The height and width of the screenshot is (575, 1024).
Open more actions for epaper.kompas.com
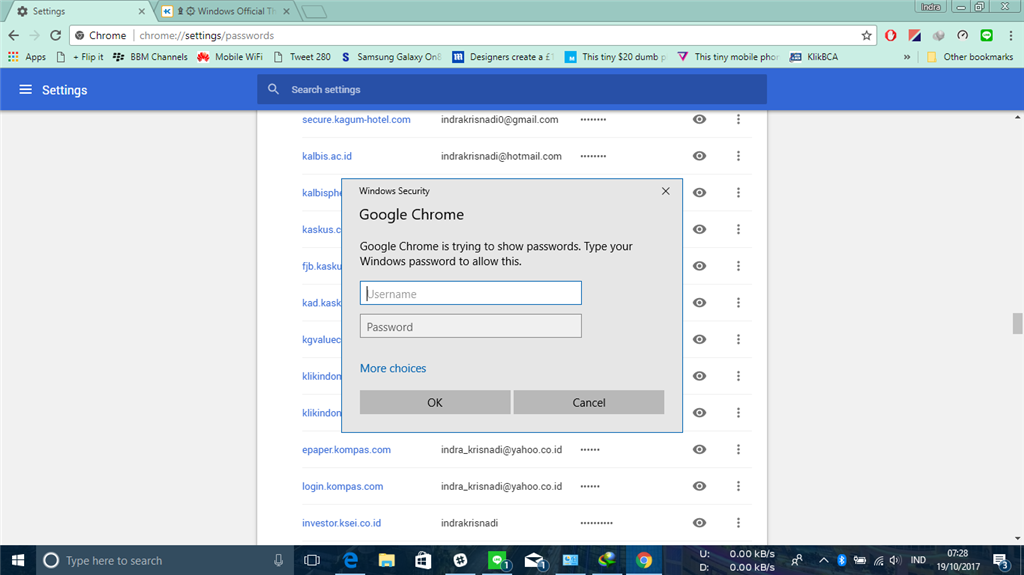(x=739, y=449)
